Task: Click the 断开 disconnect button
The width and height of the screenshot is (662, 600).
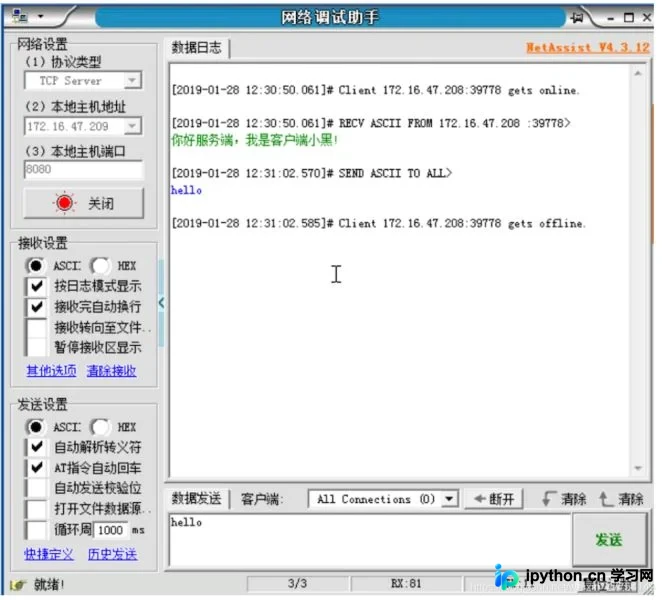Action: 494,500
